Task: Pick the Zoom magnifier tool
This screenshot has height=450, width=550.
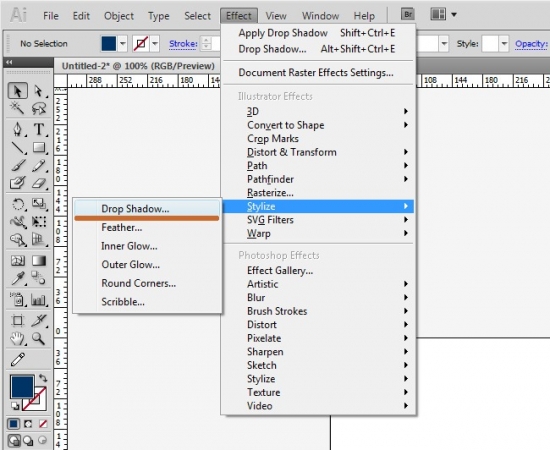Action: [39, 339]
